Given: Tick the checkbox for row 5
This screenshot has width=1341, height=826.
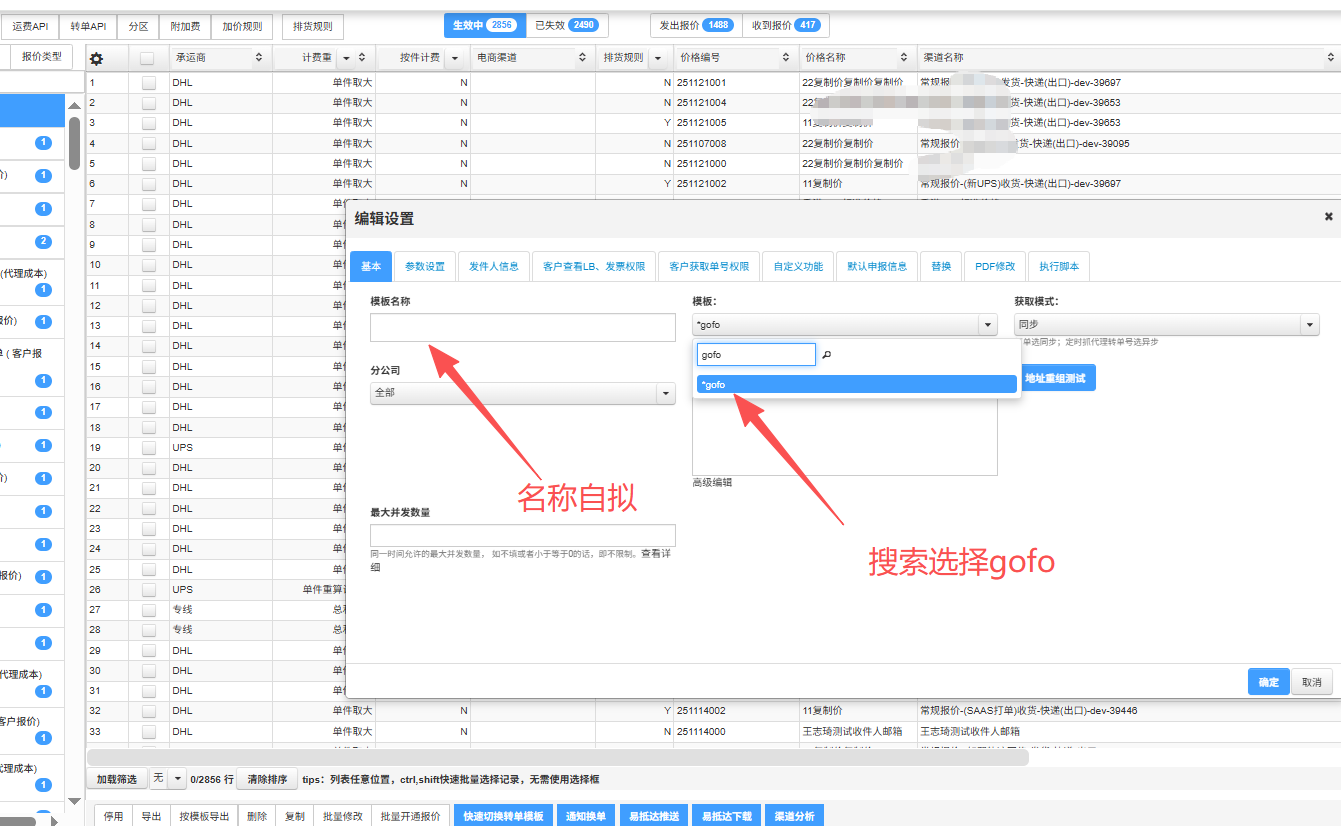Looking at the screenshot, I should click(x=148, y=164).
